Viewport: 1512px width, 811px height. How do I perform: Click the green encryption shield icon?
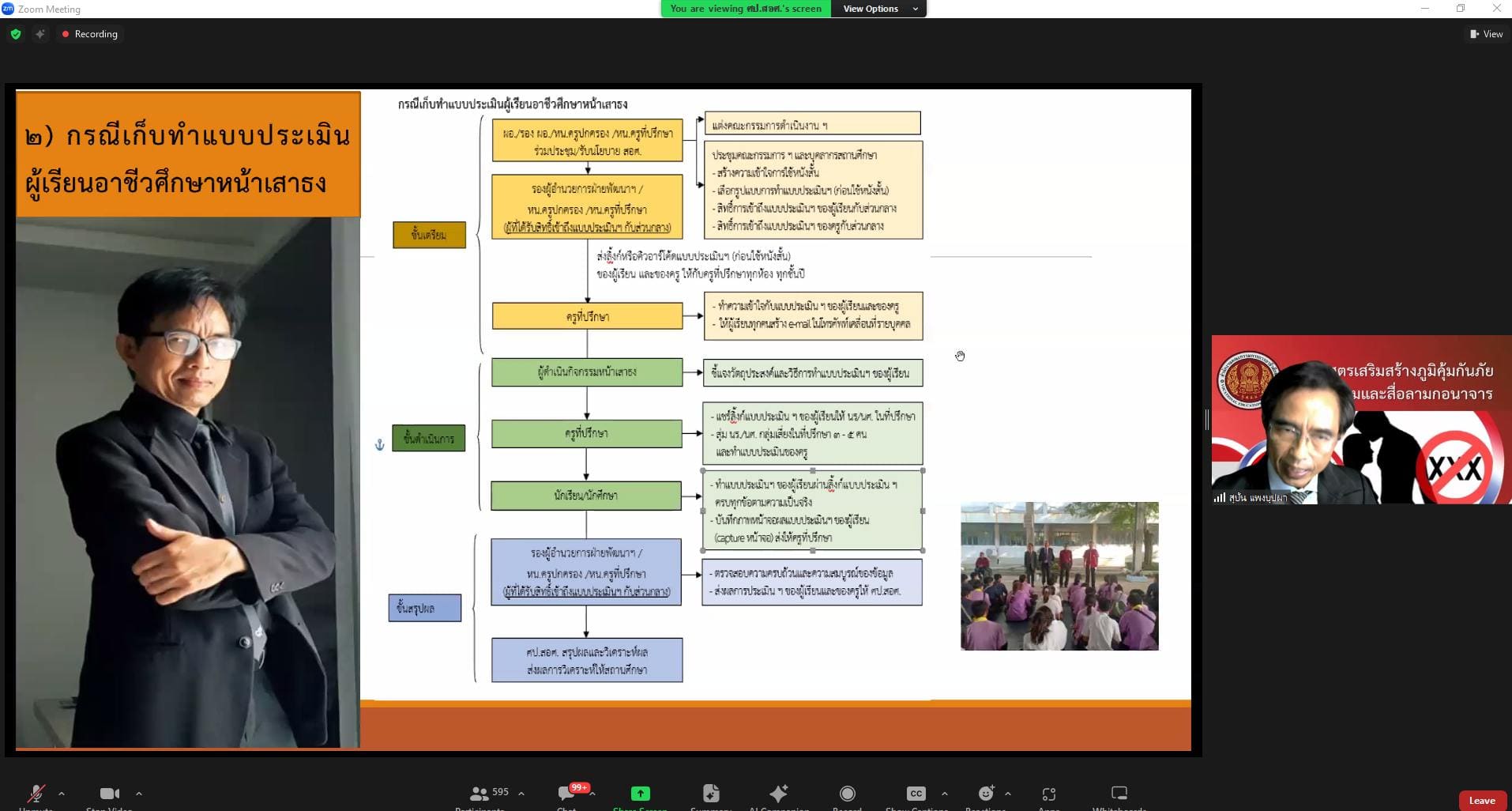tap(16, 34)
